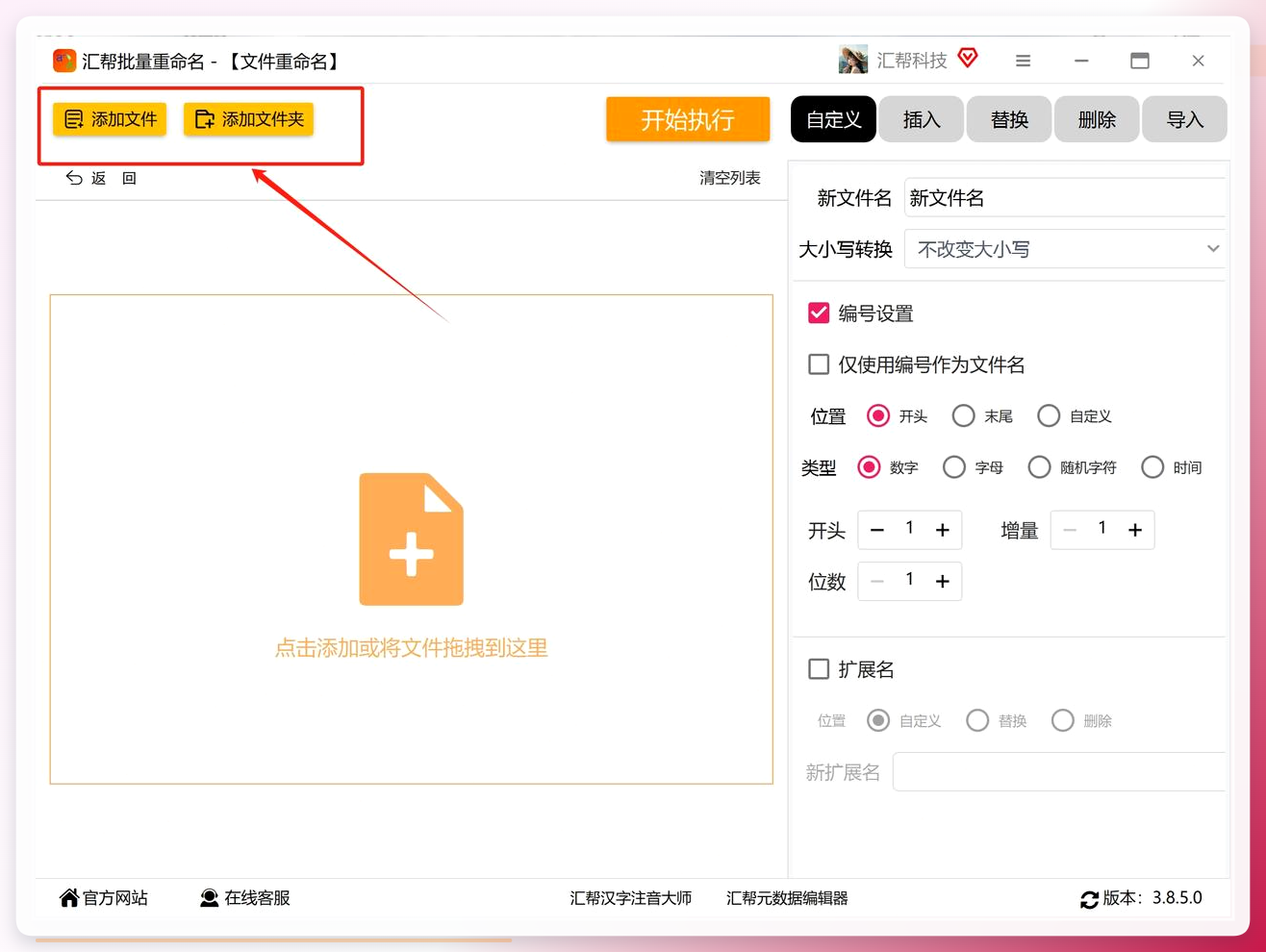Select 数字 type radio button
This screenshot has width=1266, height=952.
coord(869,467)
